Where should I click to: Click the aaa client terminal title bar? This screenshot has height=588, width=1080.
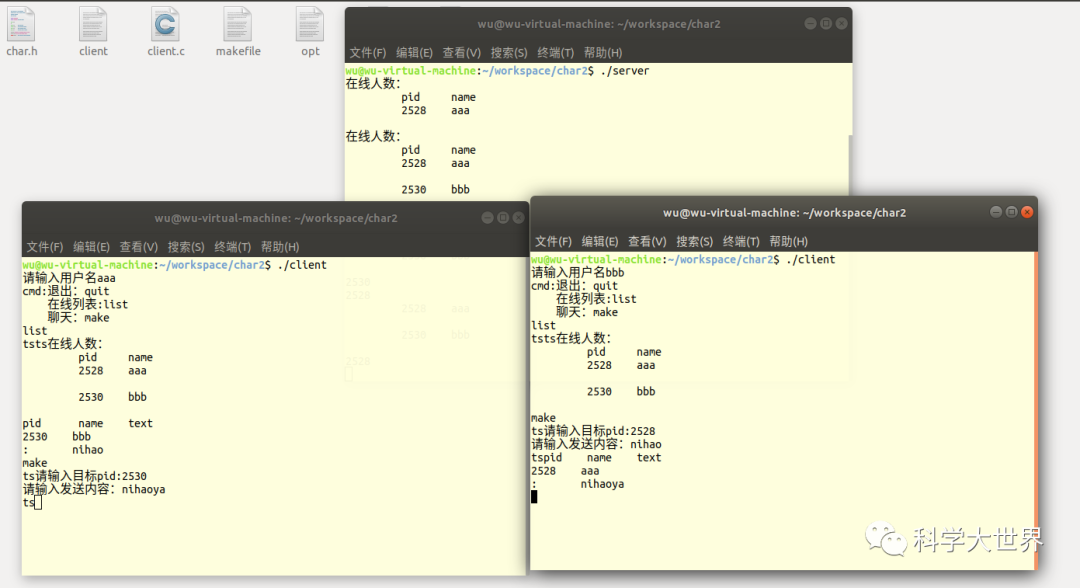coord(276,218)
